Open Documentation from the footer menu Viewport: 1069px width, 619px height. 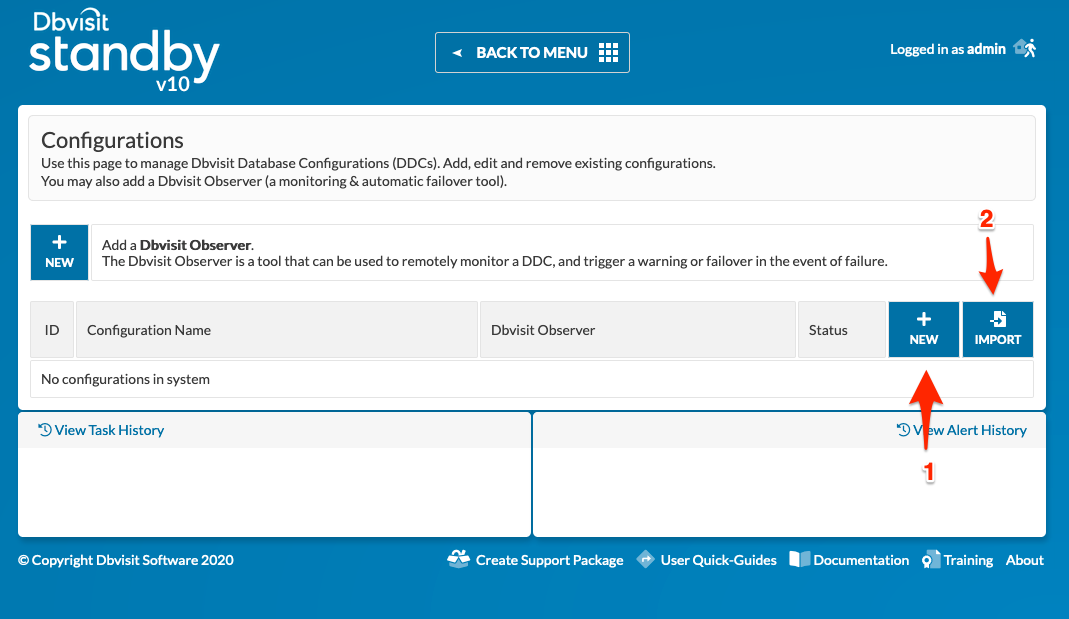[860, 560]
